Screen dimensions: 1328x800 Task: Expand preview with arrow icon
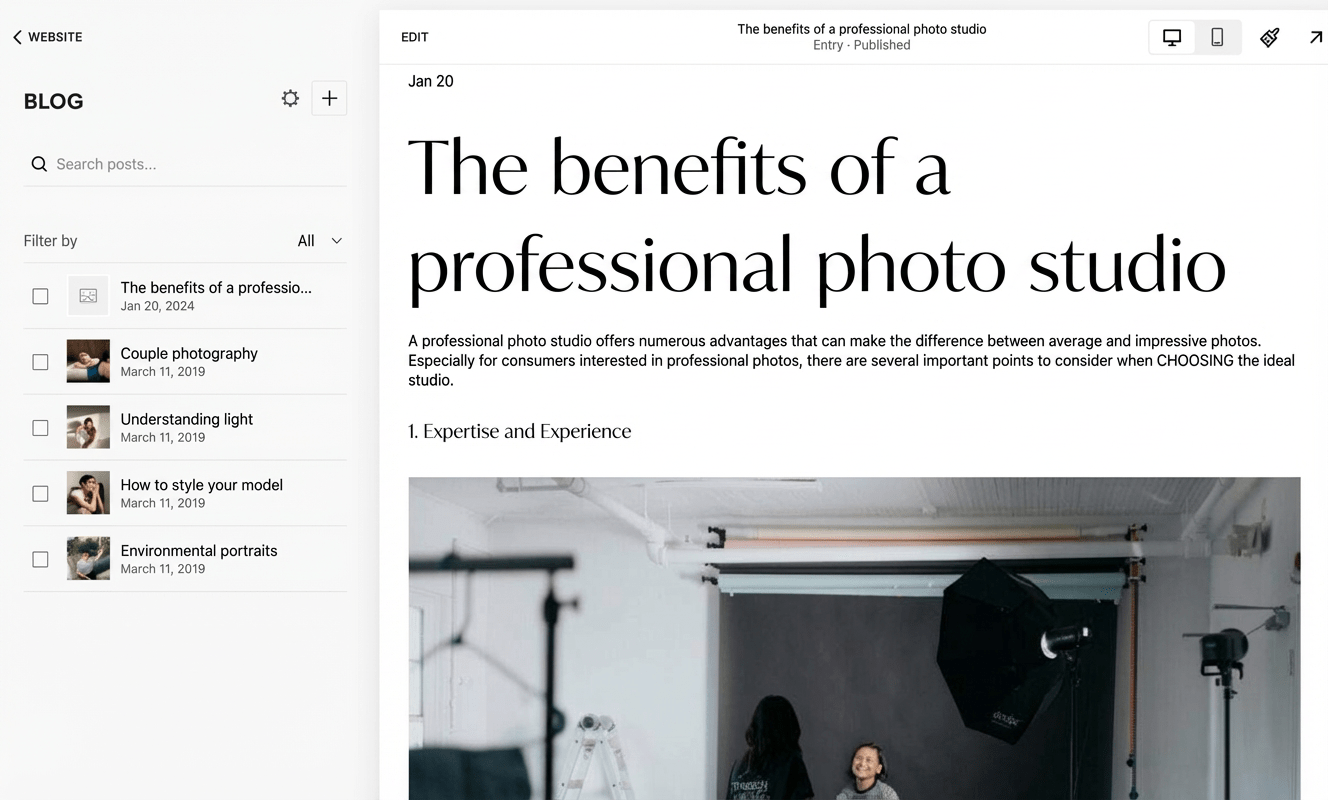click(1315, 37)
